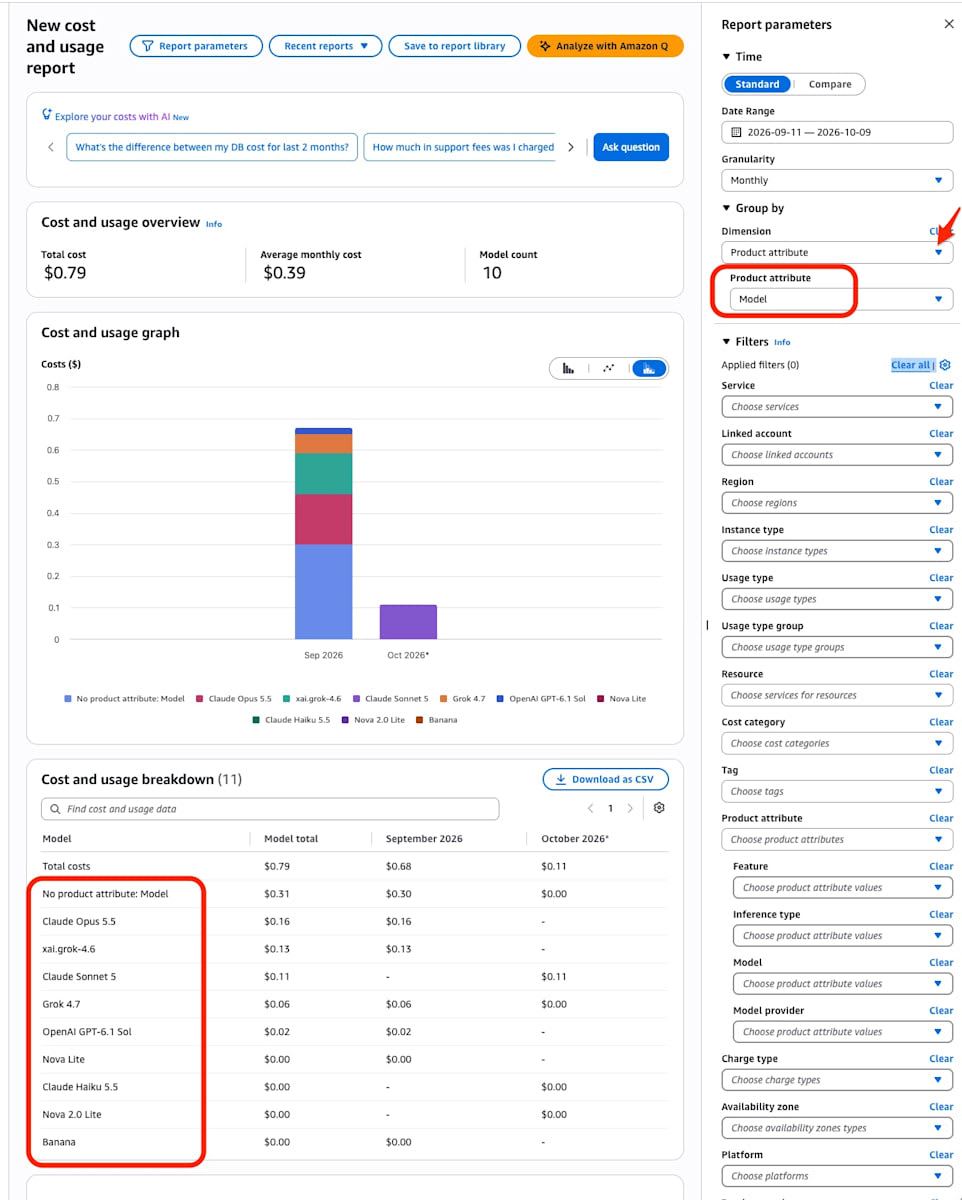Click the Report parameters button

pos(196,46)
